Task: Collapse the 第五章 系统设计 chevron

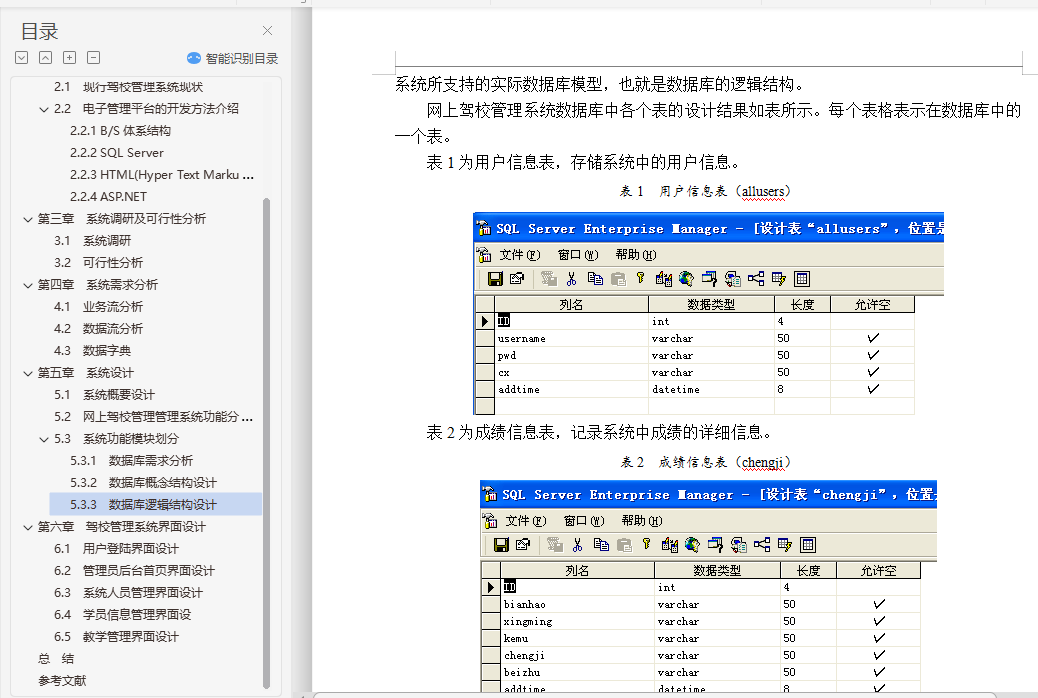Action: (x=28, y=374)
